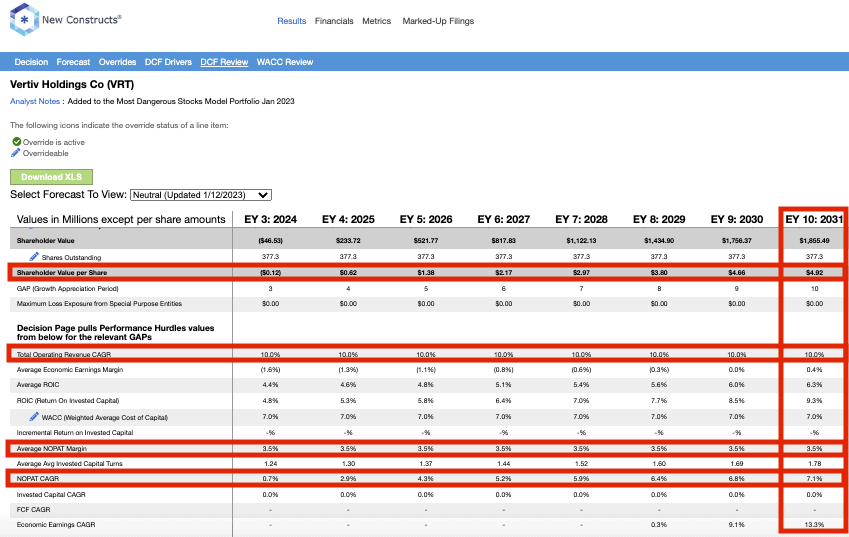
Task: Click the EY 7: 2028 column header
Action: [582, 219]
